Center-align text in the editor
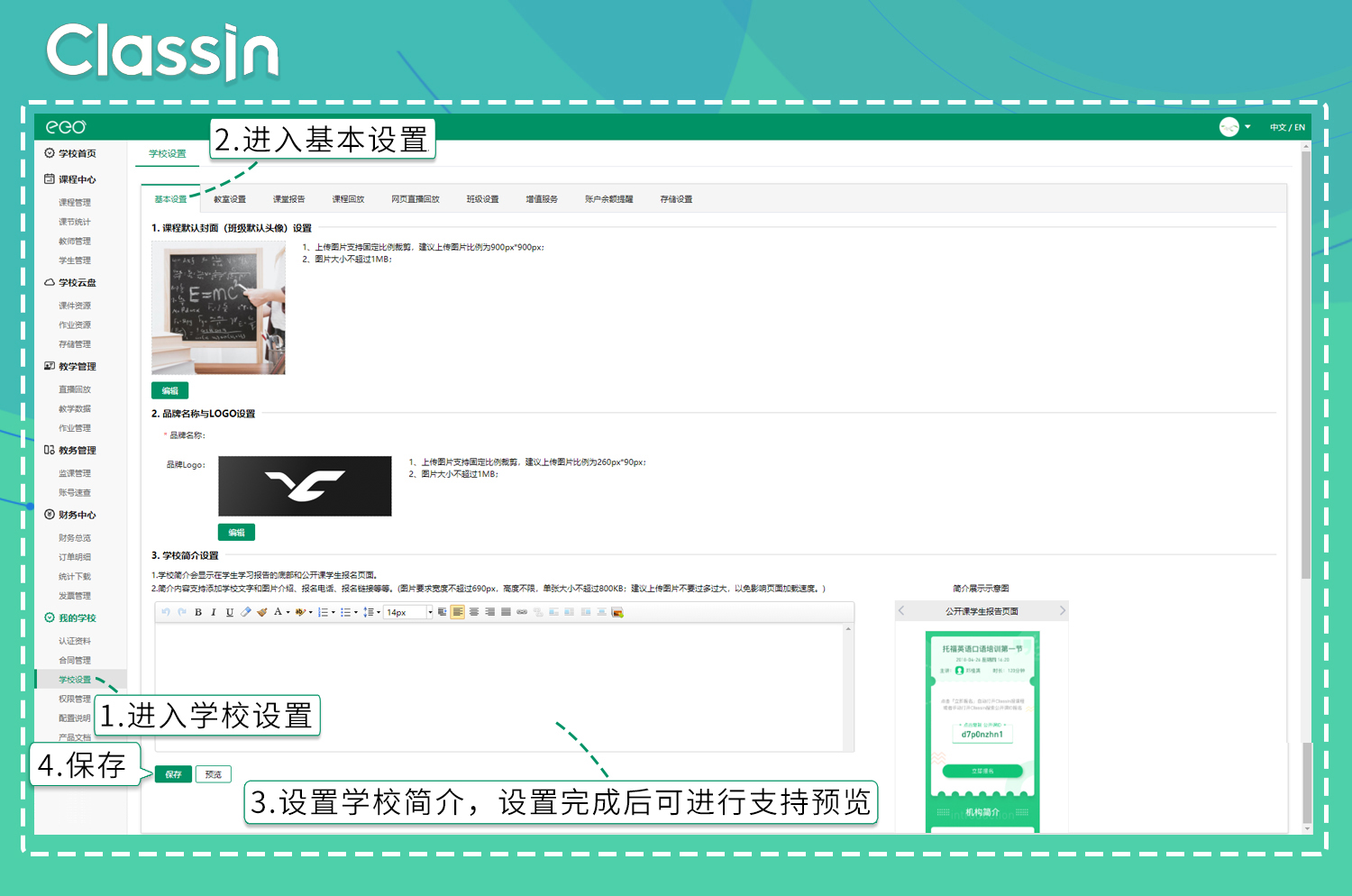1352x896 pixels. [x=474, y=612]
